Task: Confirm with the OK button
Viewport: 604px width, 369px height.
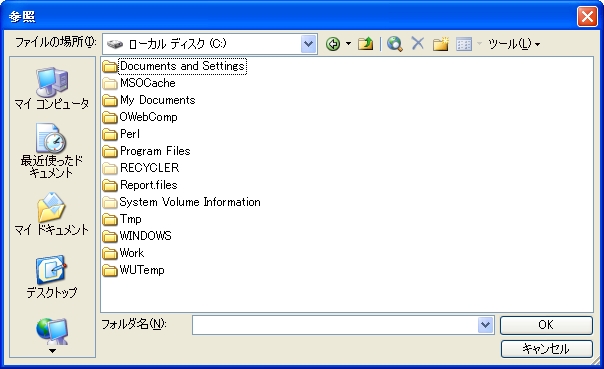Action: tap(546, 325)
